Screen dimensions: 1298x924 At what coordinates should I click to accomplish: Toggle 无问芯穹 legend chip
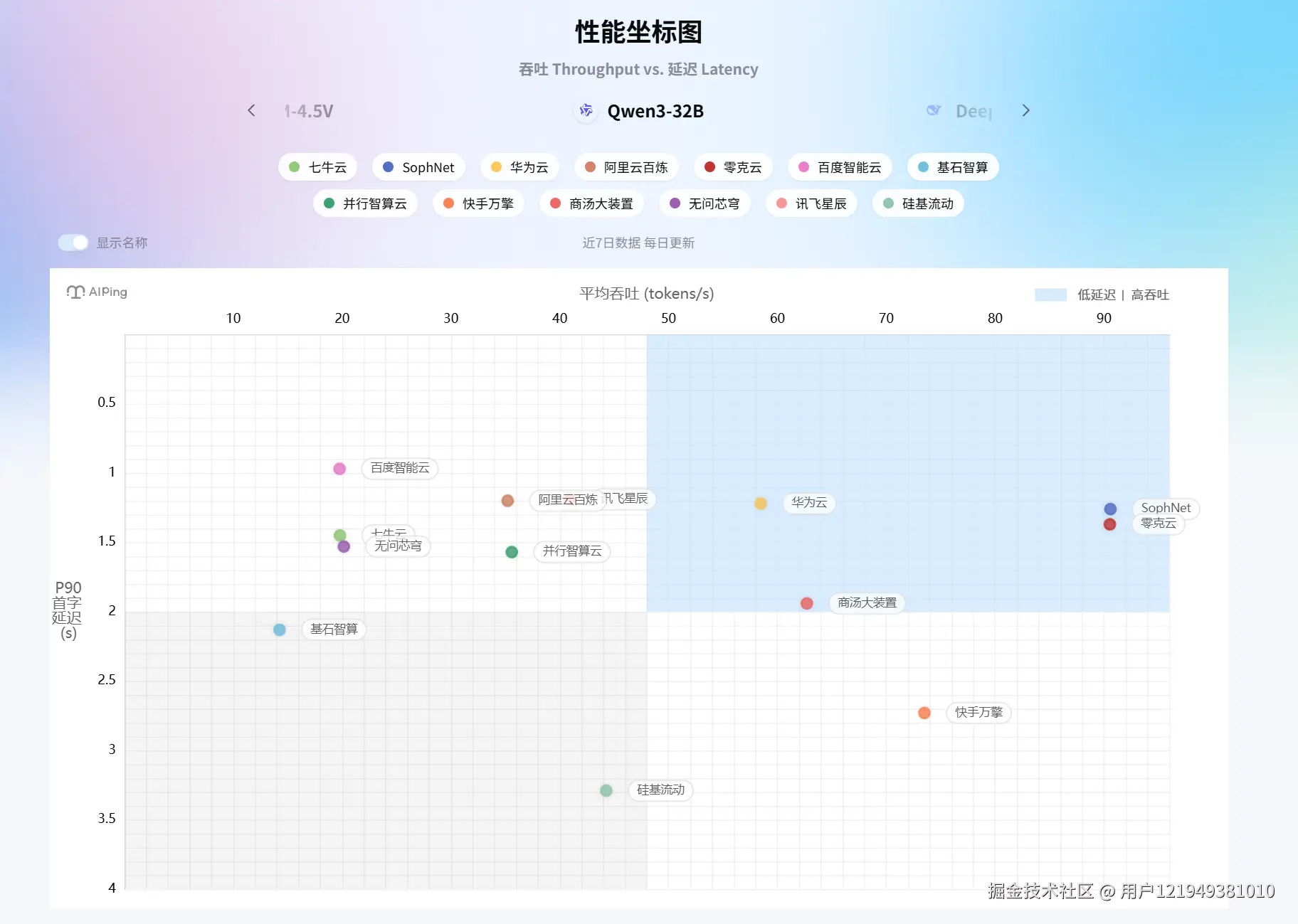[705, 203]
